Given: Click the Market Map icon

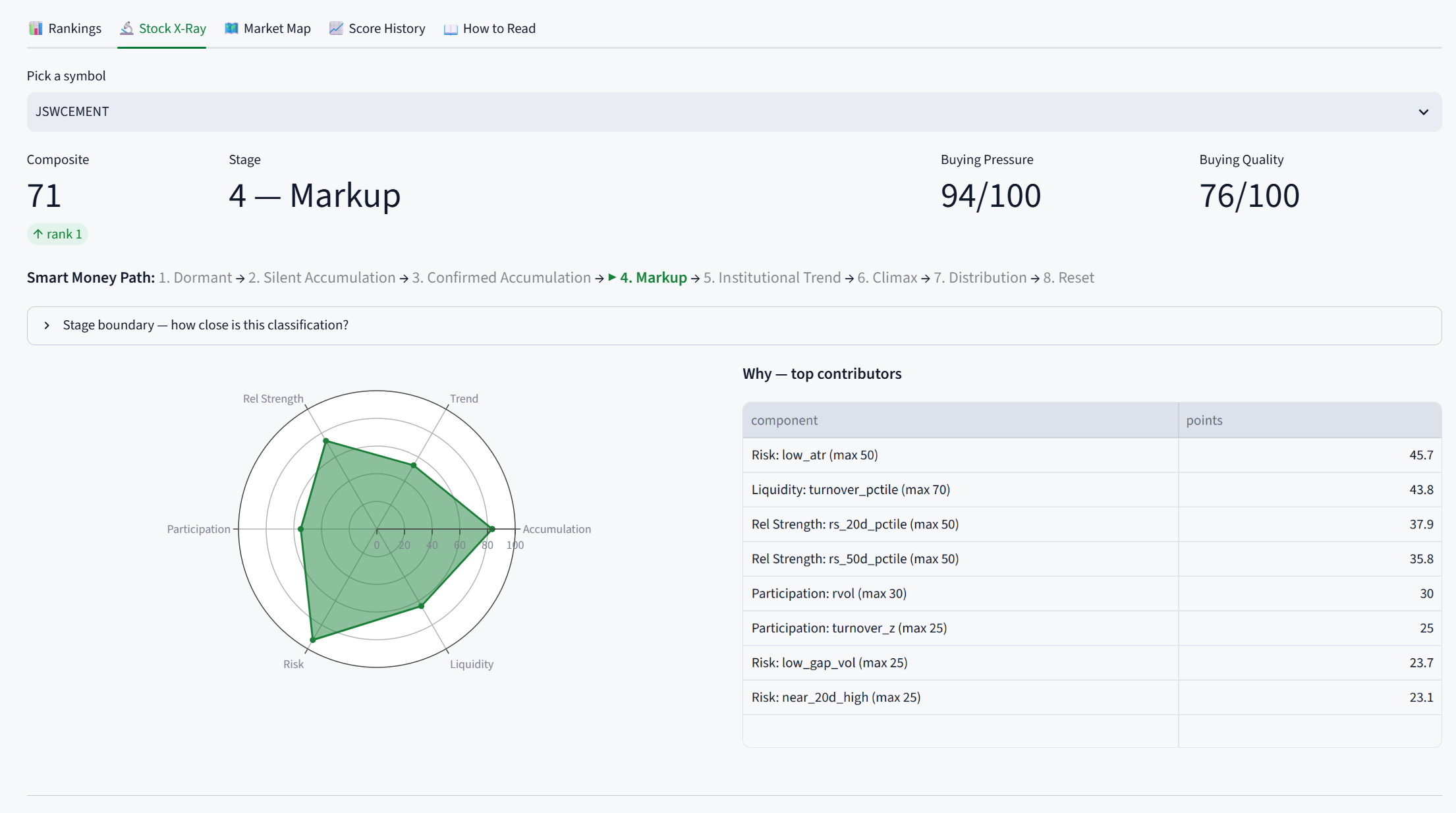Looking at the screenshot, I should point(231,28).
